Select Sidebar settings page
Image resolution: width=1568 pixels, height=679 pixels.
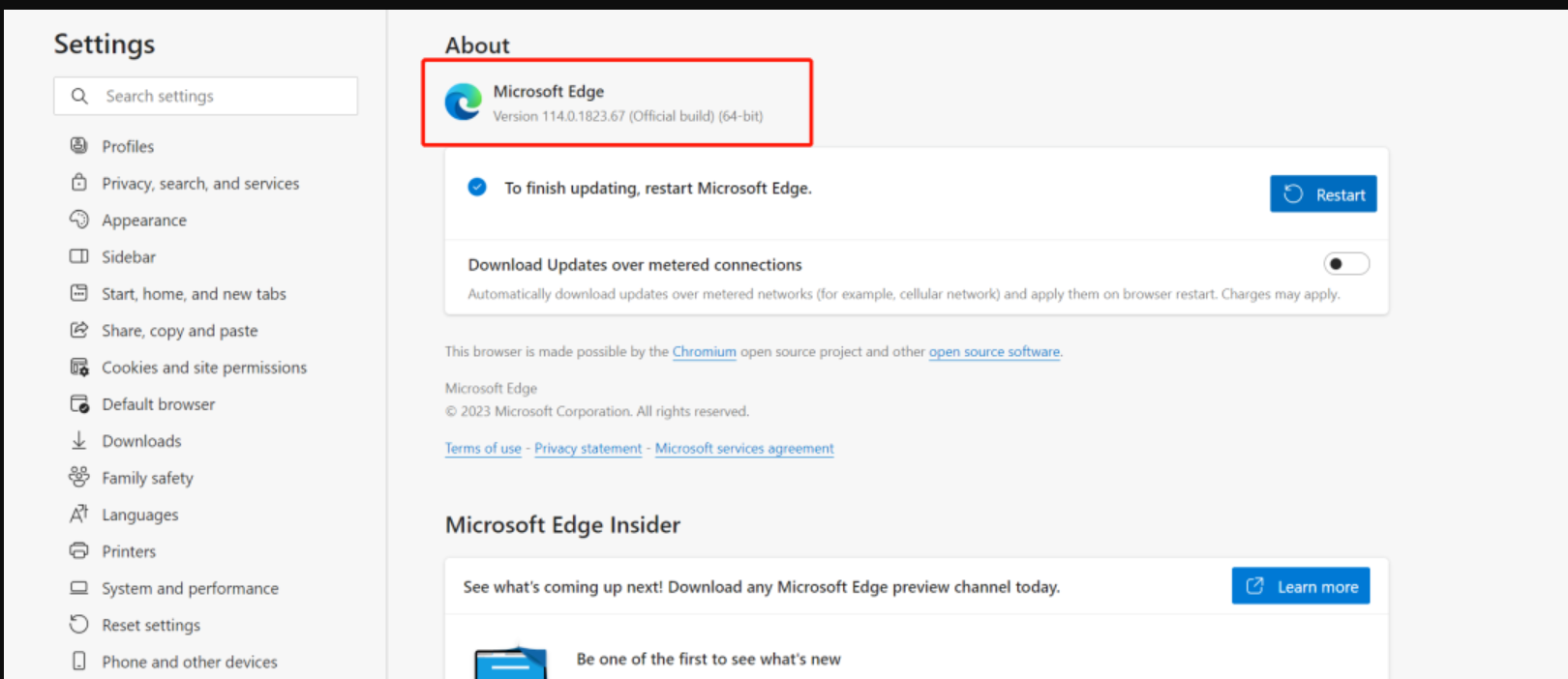pyautogui.click(x=129, y=256)
